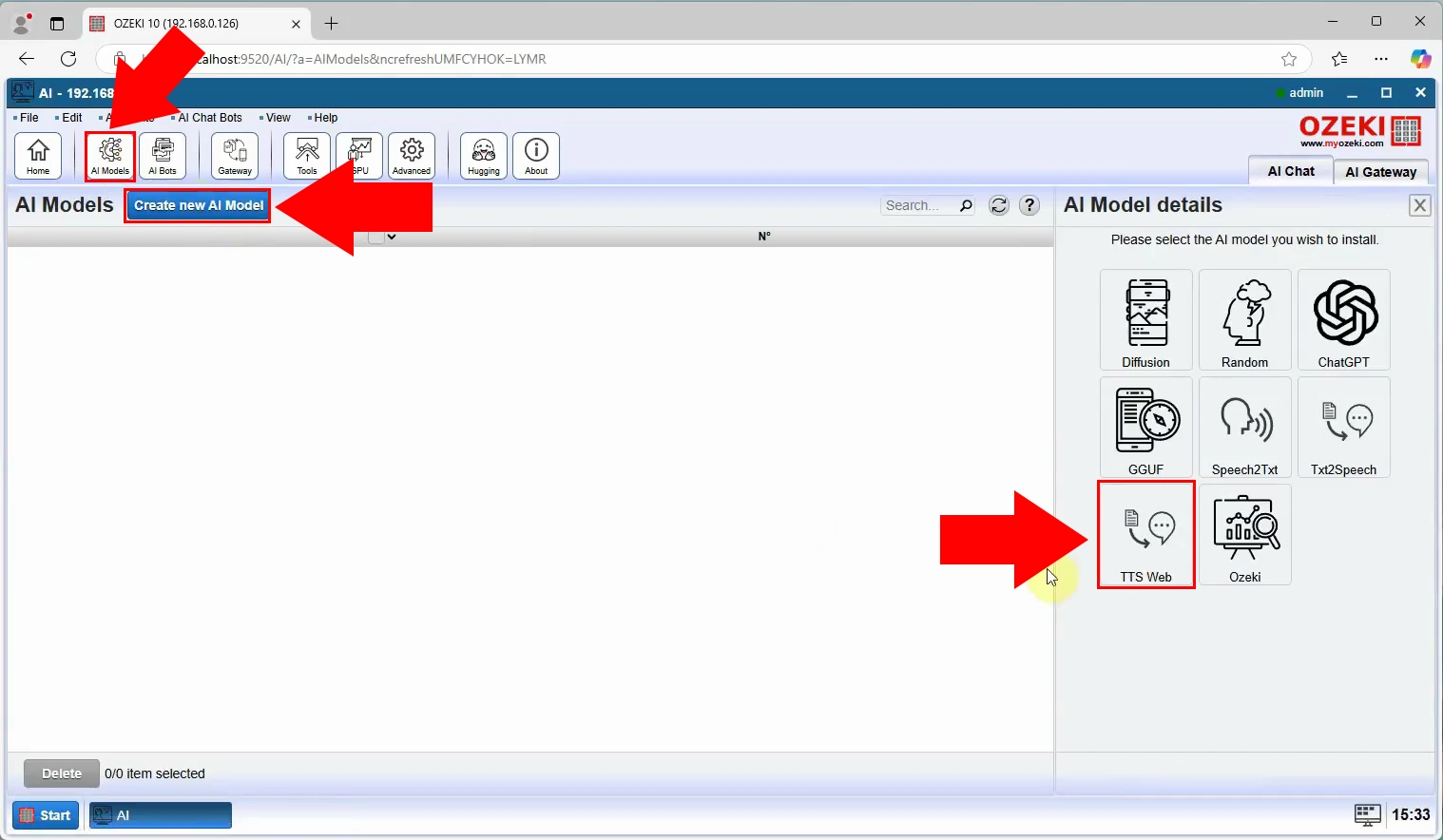Open the help question mark icon
This screenshot has height=840, width=1443.
pos(1029,205)
